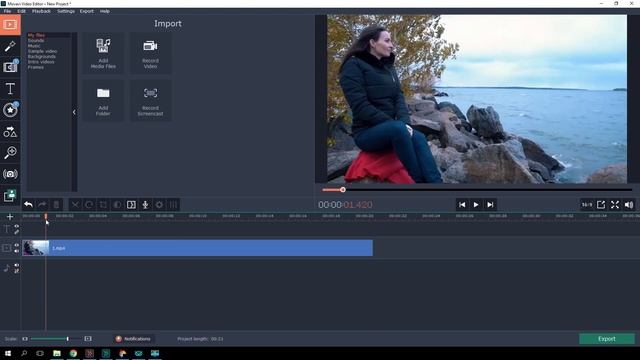This screenshot has width=640, height=360.
Task: Open the Pan and Zoom magnifier tab
Action: [x=10, y=153]
